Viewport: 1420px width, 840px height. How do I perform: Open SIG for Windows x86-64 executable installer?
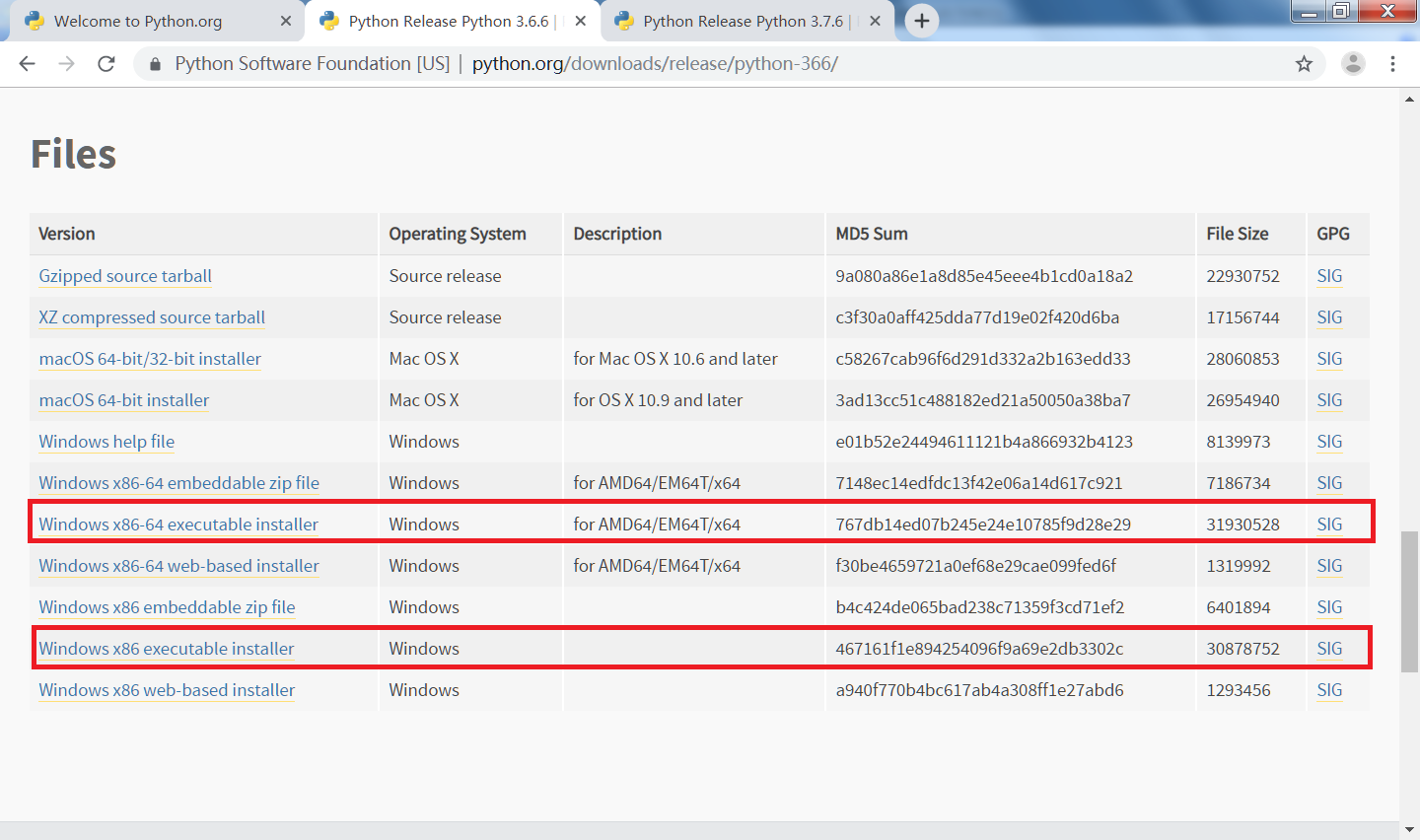1329,525
